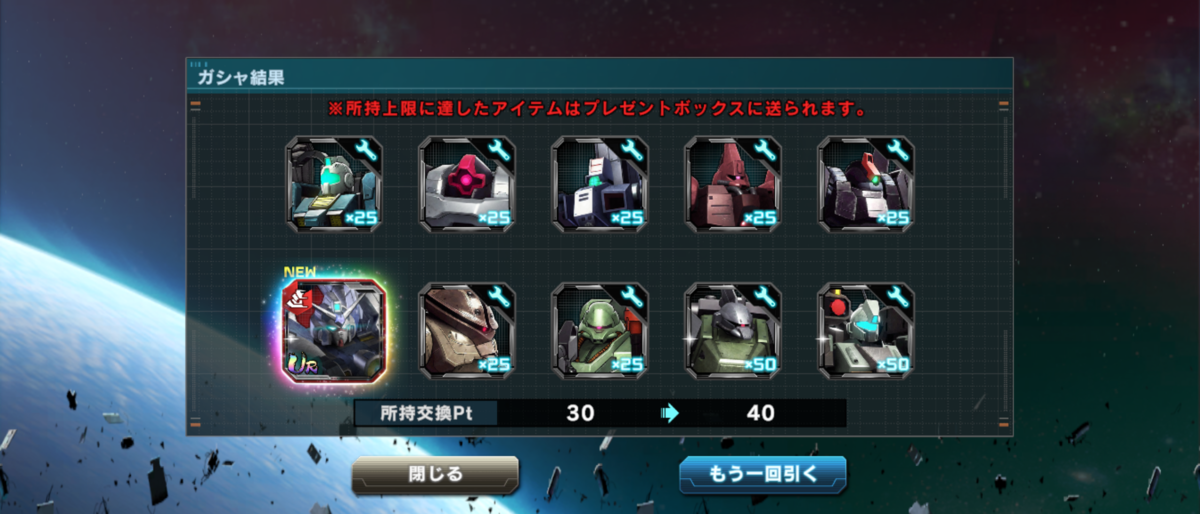The height and width of the screenshot is (514, 1200).
Task: Click the 閉じる close button
Action: pos(435,475)
